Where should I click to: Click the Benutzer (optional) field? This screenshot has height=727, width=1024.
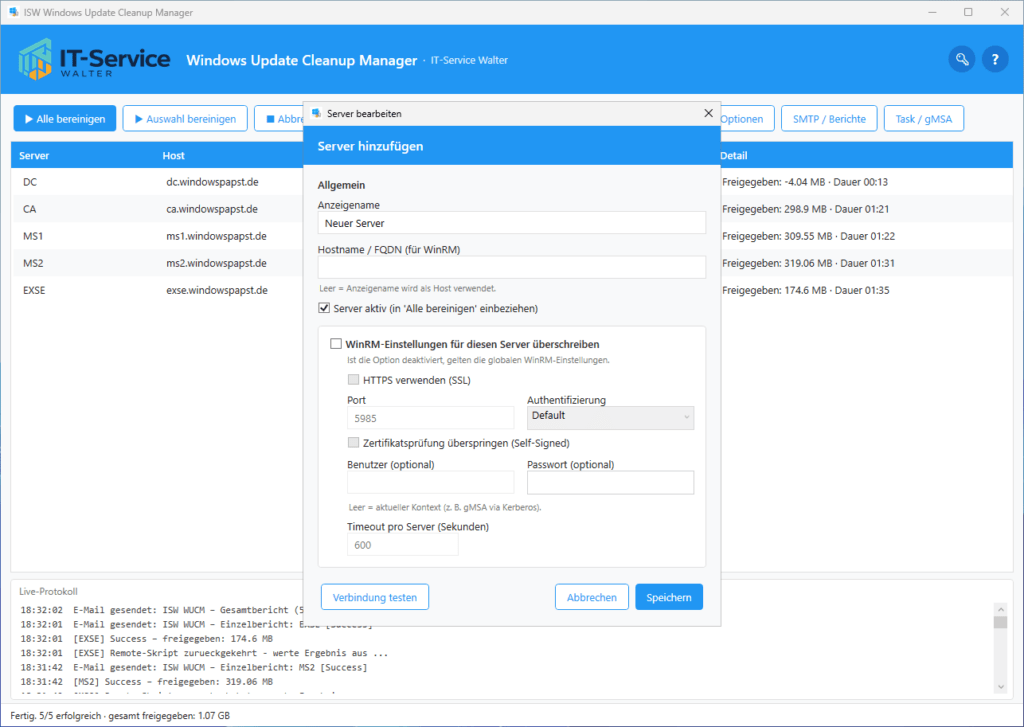[x=430, y=482]
